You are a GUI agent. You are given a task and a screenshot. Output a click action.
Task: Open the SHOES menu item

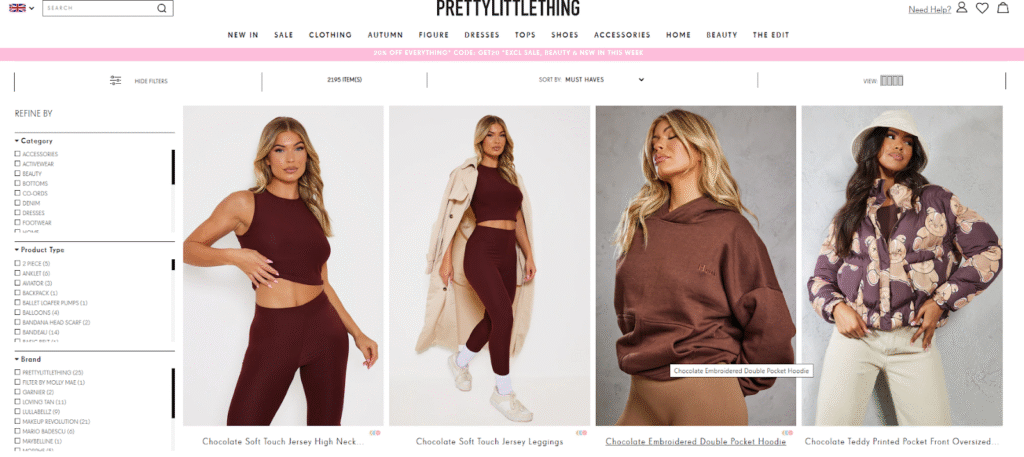pos(565,35)
